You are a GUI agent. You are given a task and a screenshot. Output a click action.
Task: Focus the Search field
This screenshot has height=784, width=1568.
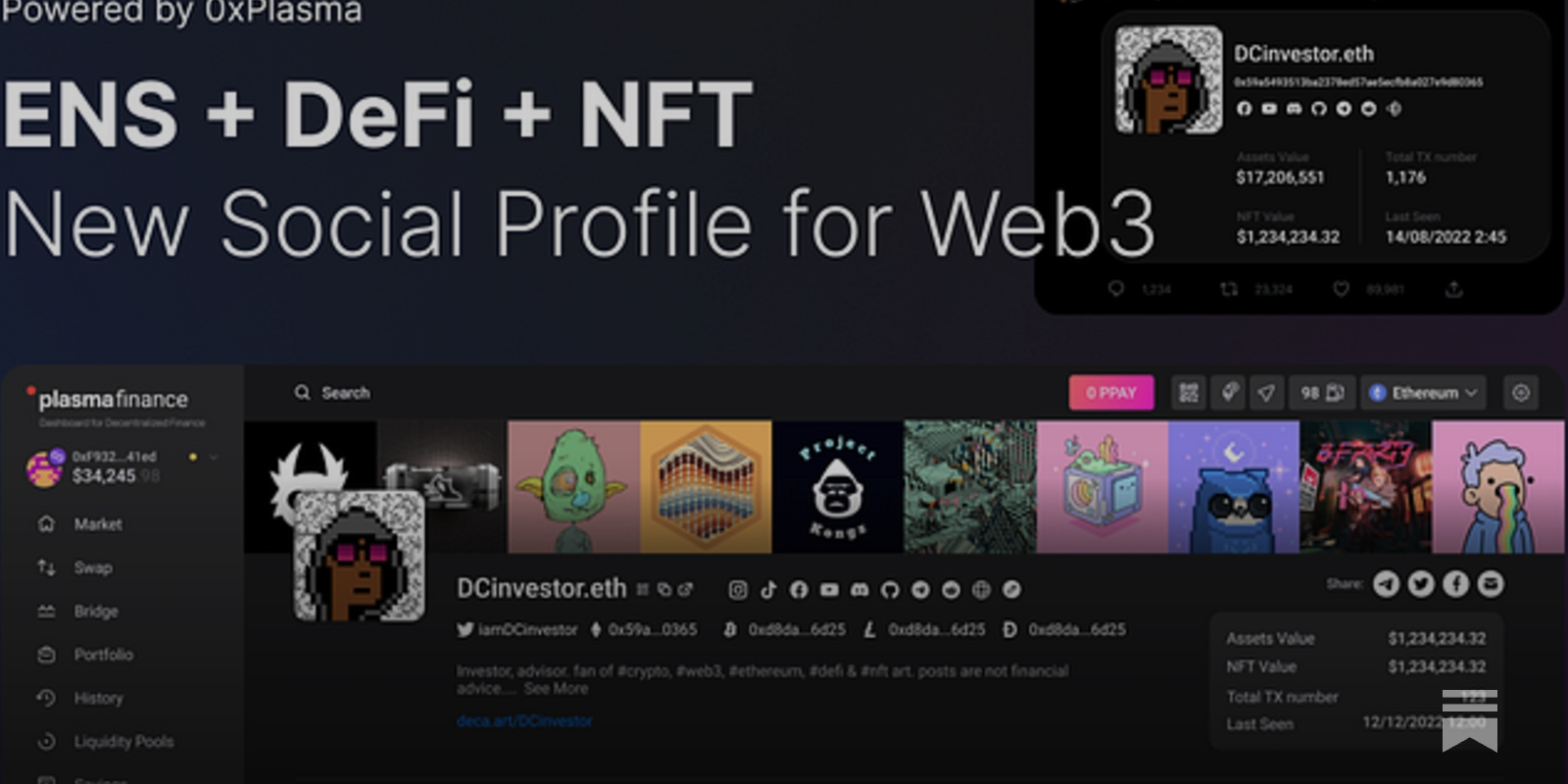[333, 393]
